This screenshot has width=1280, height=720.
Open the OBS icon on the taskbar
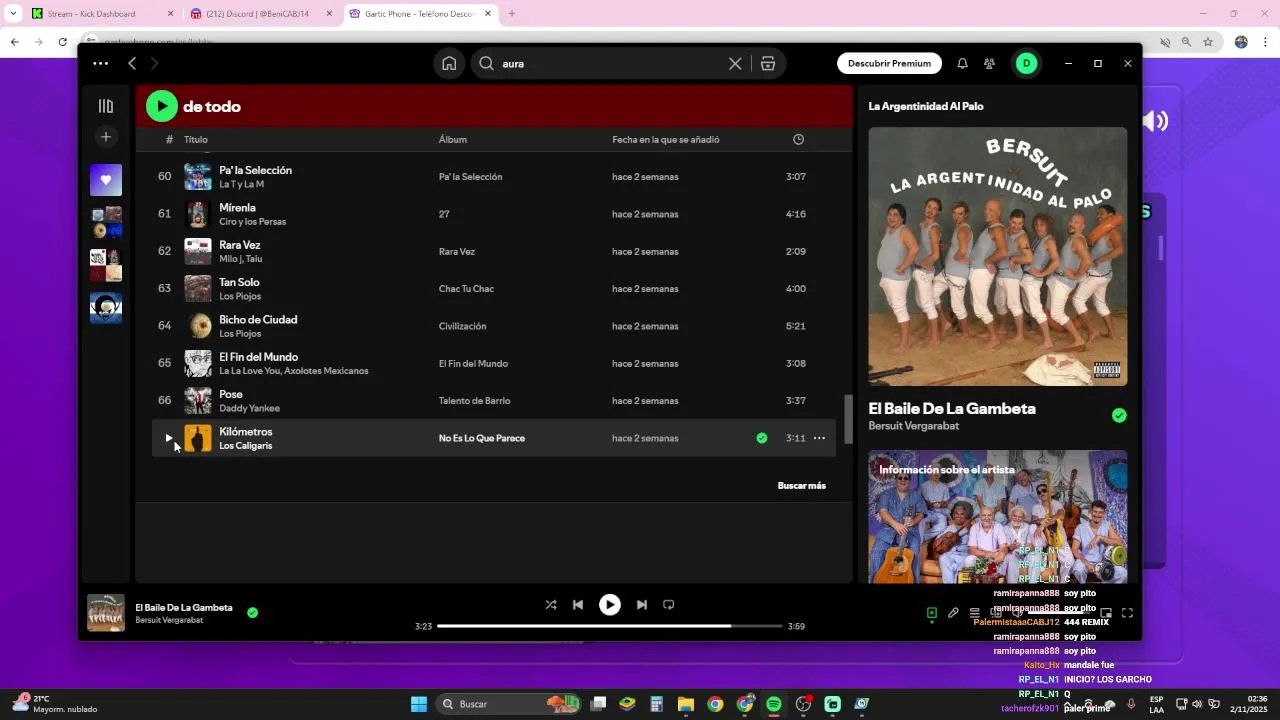tap(803, 704)
